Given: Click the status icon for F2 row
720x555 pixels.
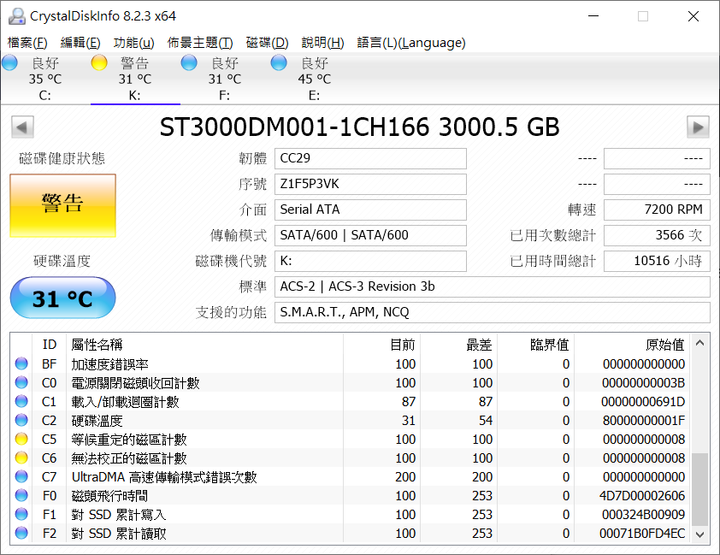Looking at the screenshot, I should click(22, 533).
